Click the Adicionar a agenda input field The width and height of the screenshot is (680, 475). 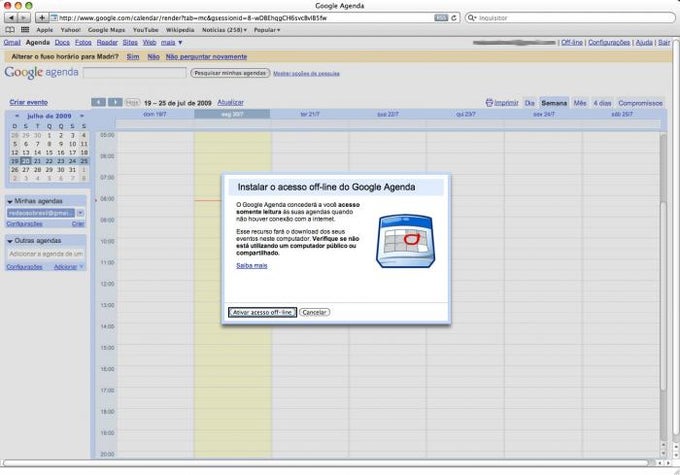[x=46, y=254]
